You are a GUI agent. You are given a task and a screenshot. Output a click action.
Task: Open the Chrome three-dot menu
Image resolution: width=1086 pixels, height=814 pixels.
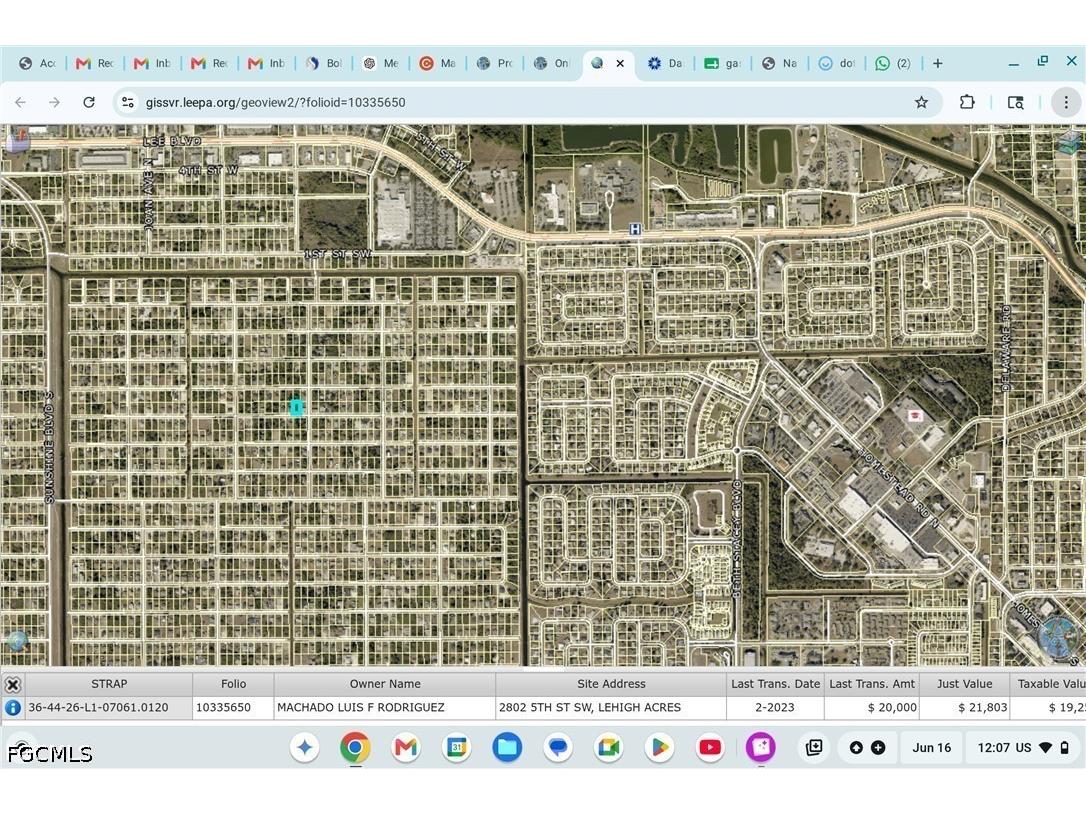point(1066,103)
